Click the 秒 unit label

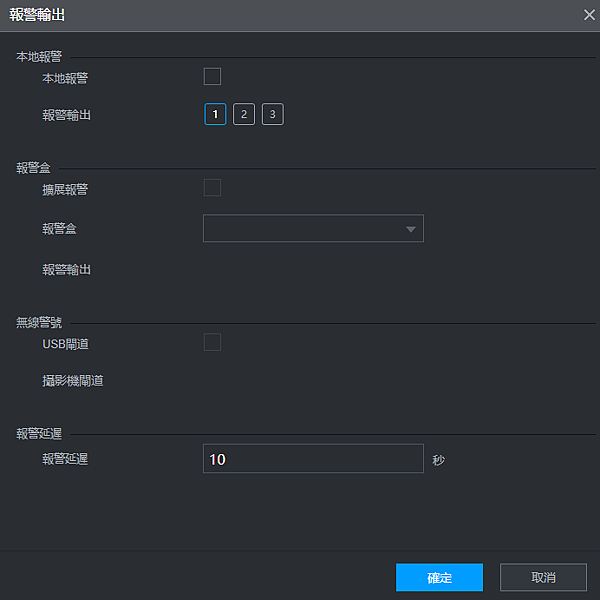tap(439, 460)
